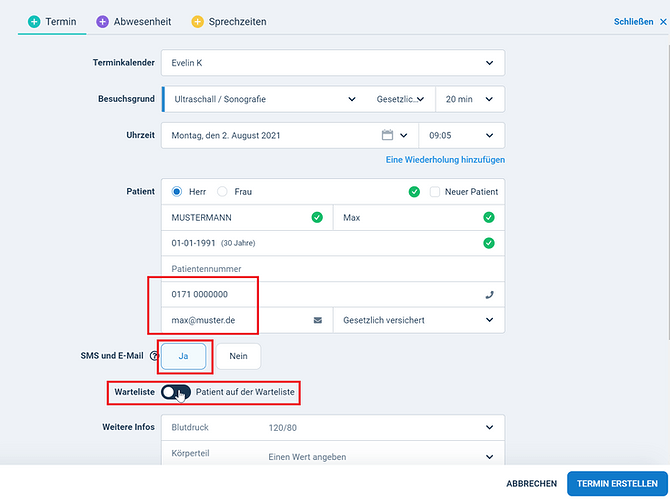Switch to the Abwesenheit tab
The height and width of the screenshot is (500, 670).
pos(132,21)
